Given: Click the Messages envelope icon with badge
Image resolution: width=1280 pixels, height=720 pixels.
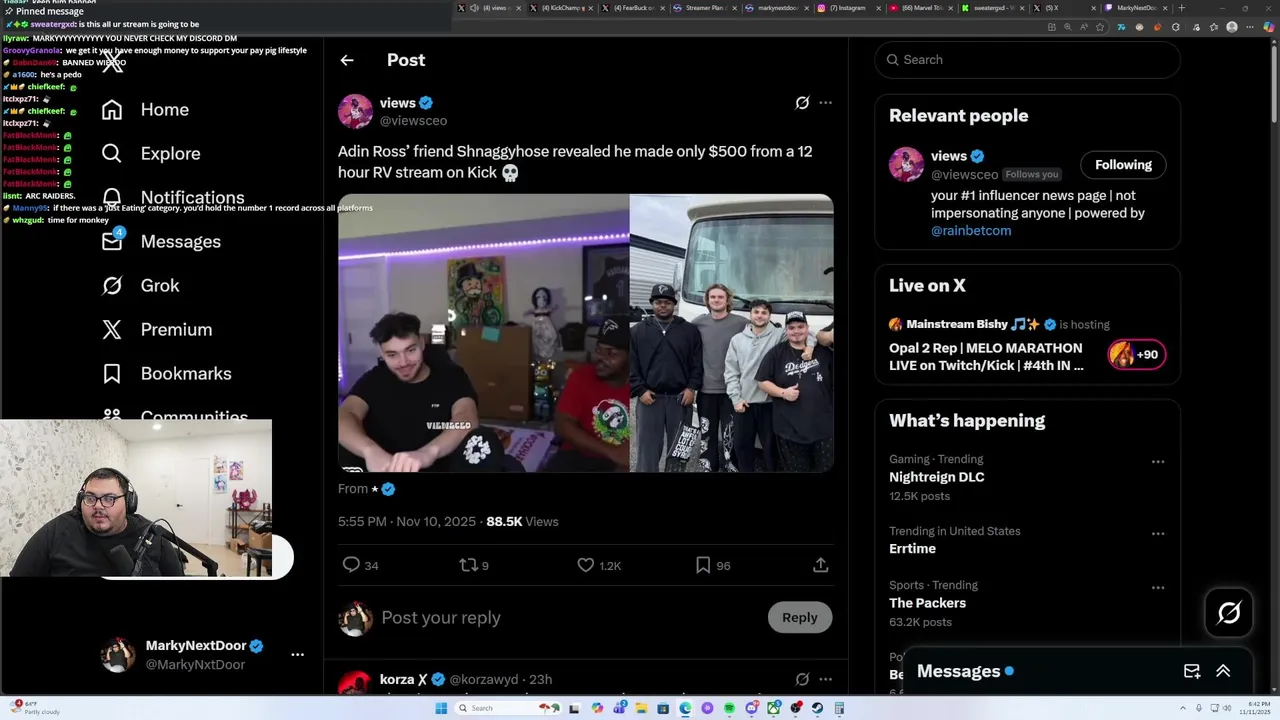Looking at the screenshot, I should click(113, 240).
